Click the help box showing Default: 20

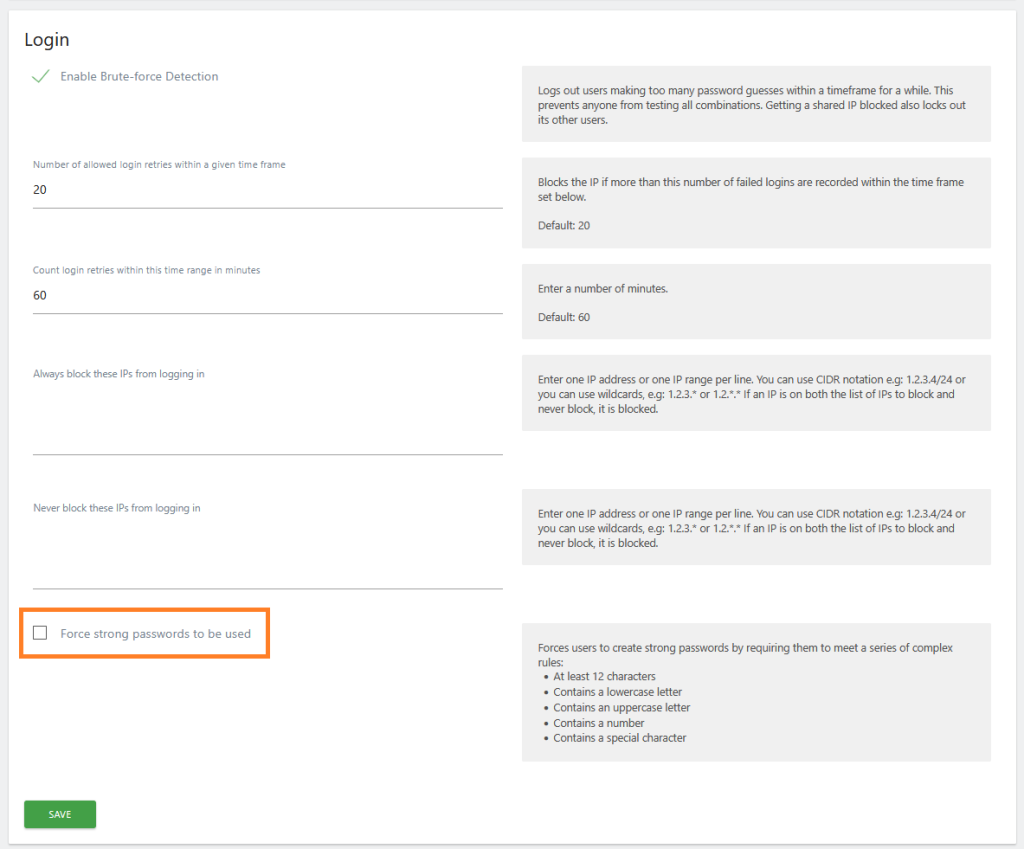[755, 203]
